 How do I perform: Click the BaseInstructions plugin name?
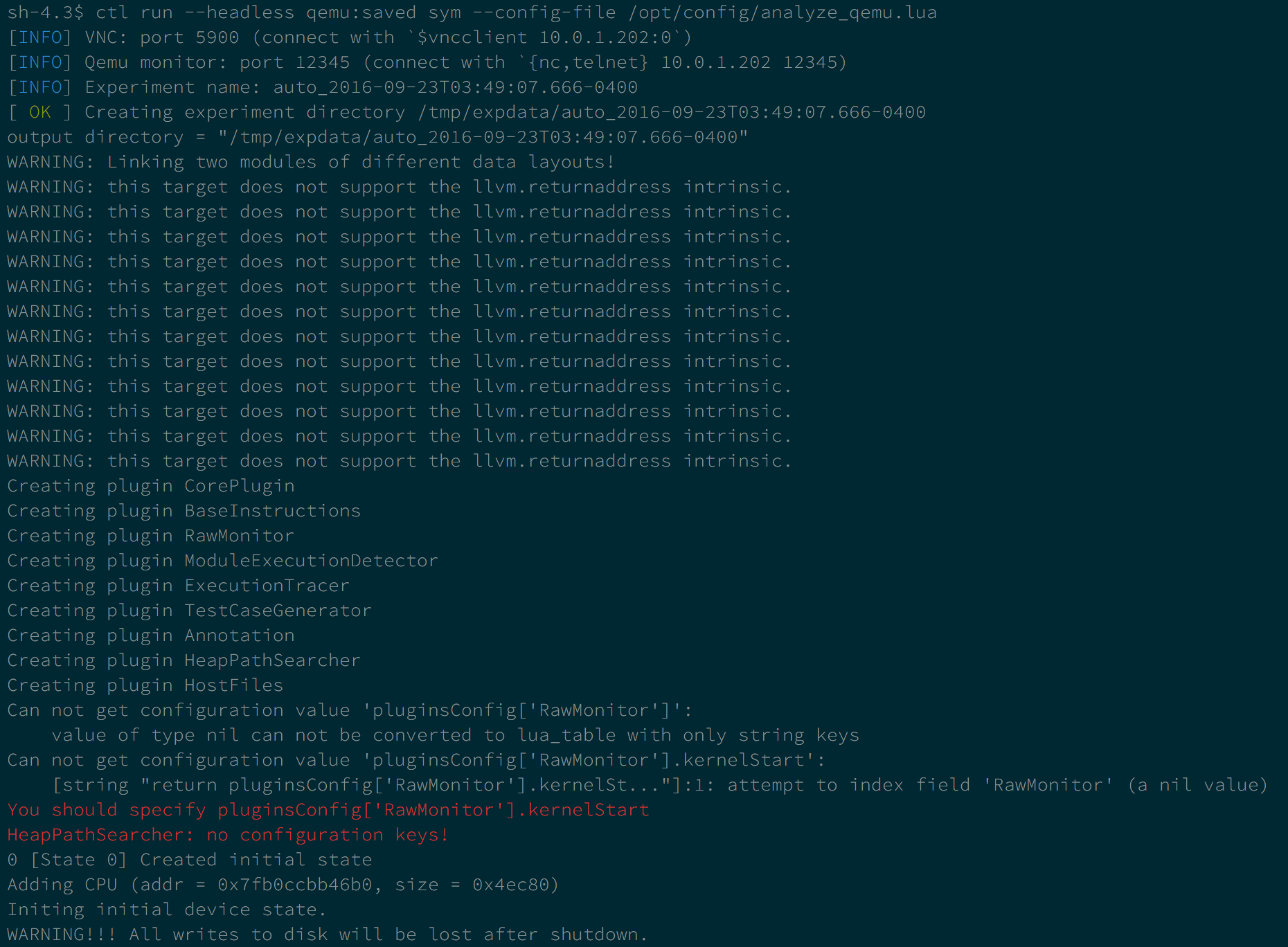273,511
